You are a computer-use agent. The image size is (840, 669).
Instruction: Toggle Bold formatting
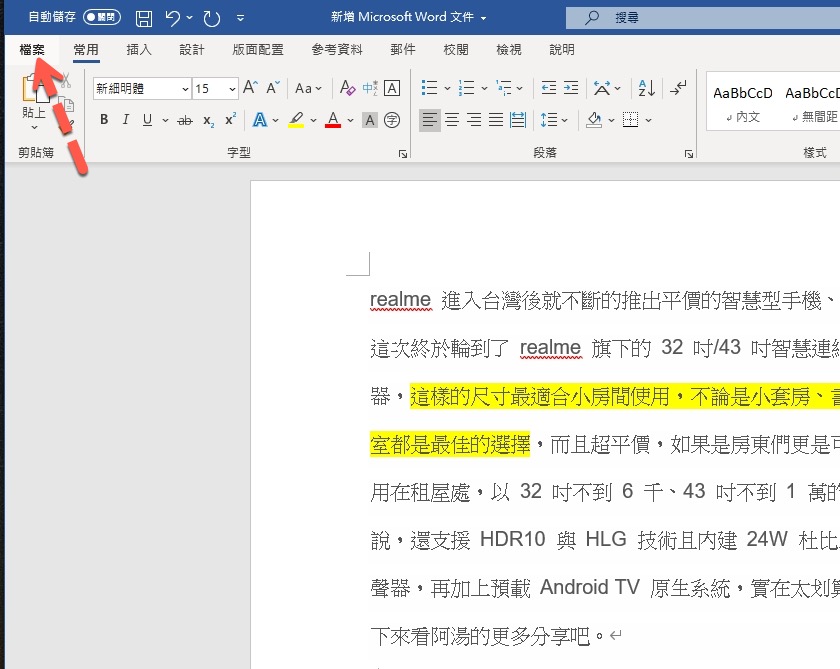coord(104,121)
